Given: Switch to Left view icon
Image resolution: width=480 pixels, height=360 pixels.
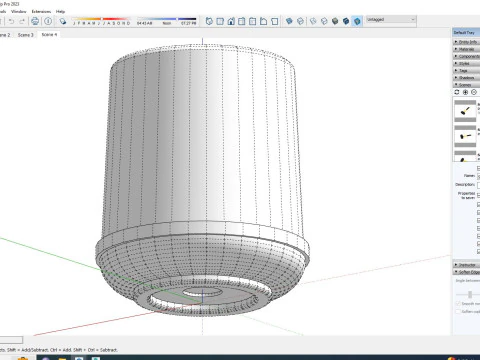Looking at the screenshot, I should [263, 21].
